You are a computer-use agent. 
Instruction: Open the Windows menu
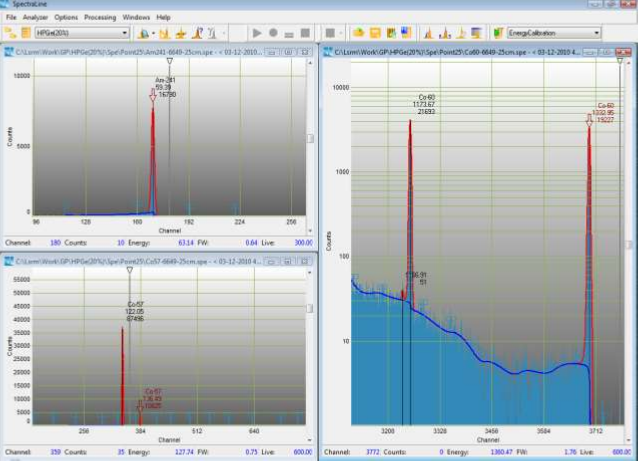(136, 17)
